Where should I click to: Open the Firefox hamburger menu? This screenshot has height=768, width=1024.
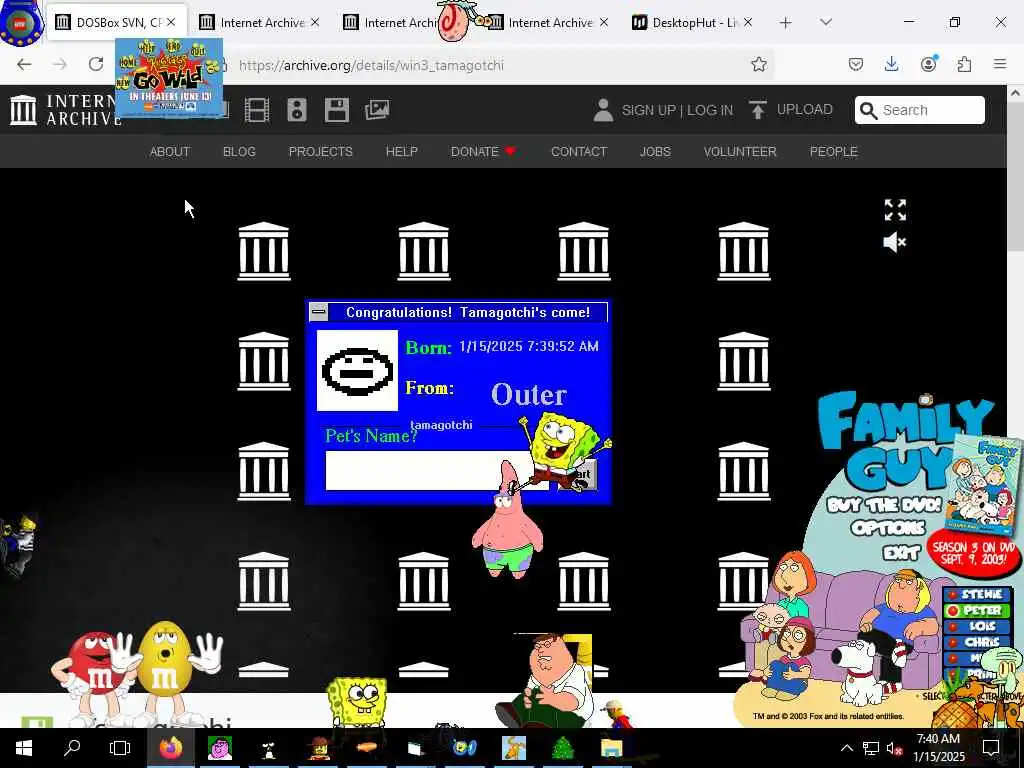pos(1000,64)
